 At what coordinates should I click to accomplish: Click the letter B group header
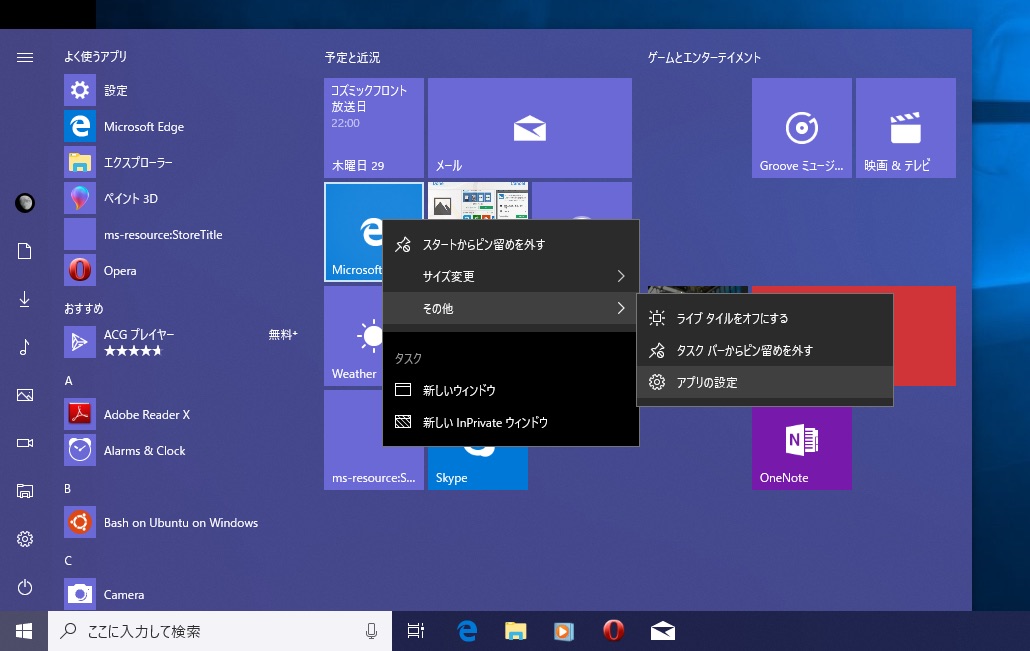tap(67, 489)
